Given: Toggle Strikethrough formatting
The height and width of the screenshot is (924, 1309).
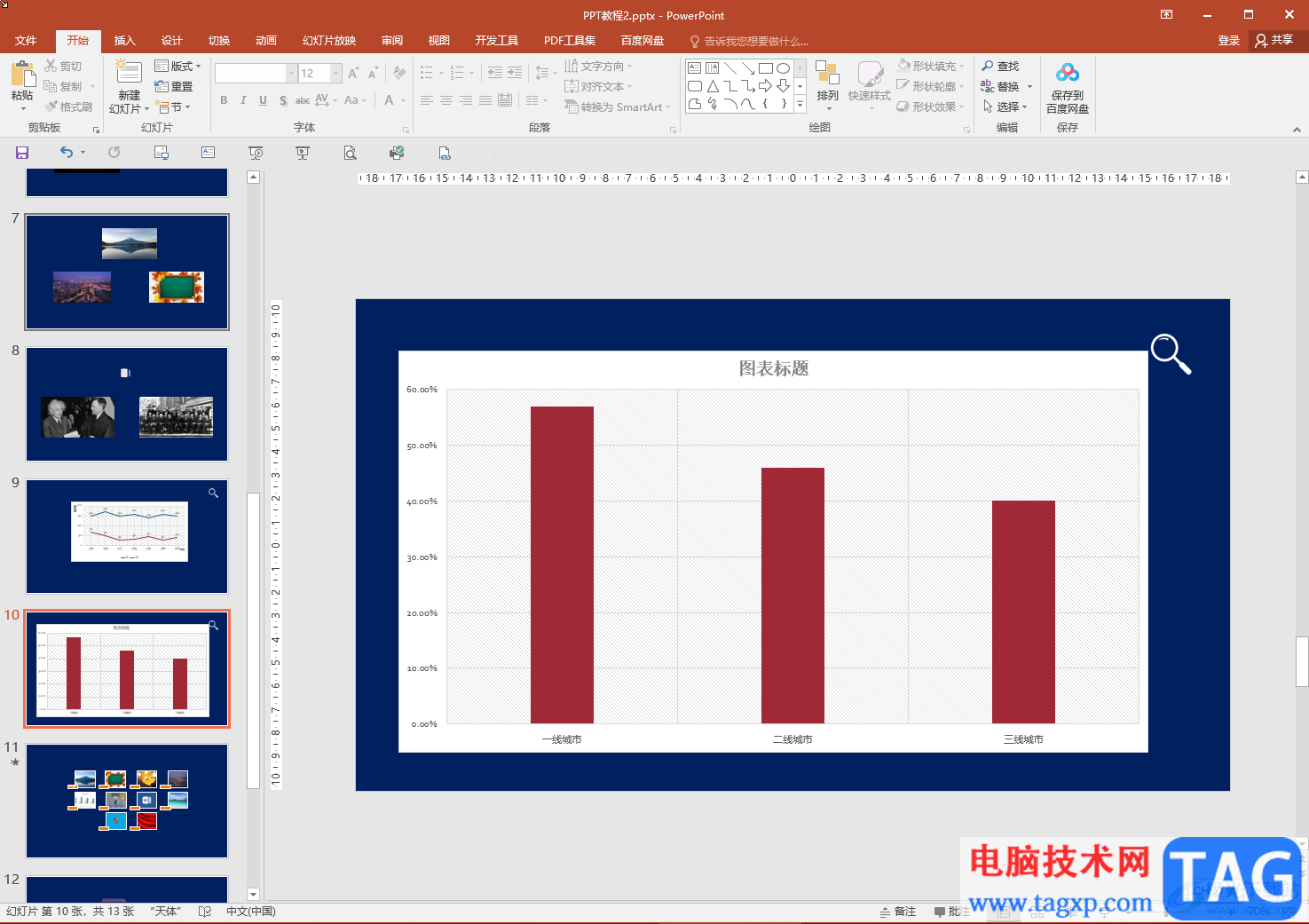Looking at the screenshot, I should (303, 100).
